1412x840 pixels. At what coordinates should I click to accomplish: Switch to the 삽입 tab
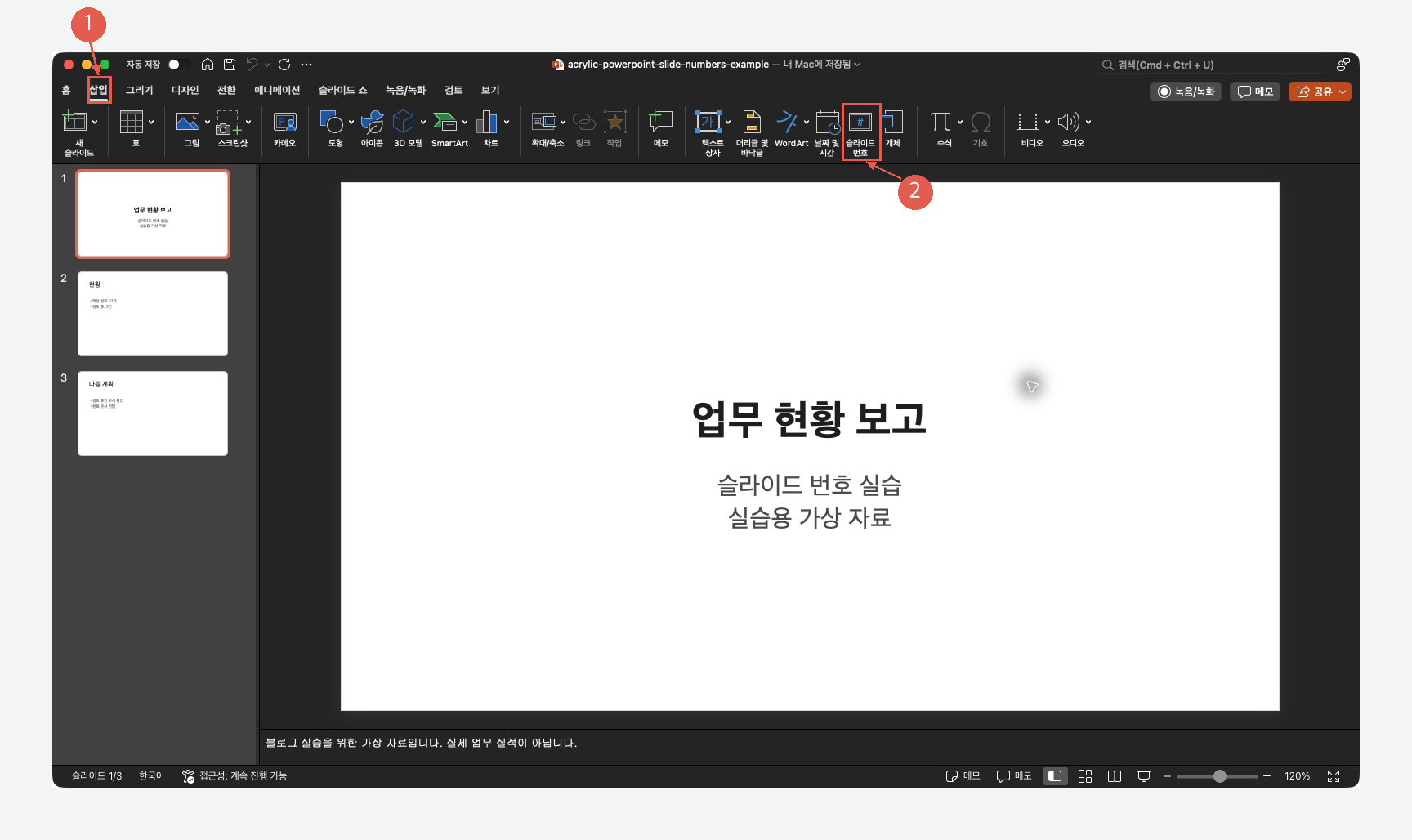98,90
